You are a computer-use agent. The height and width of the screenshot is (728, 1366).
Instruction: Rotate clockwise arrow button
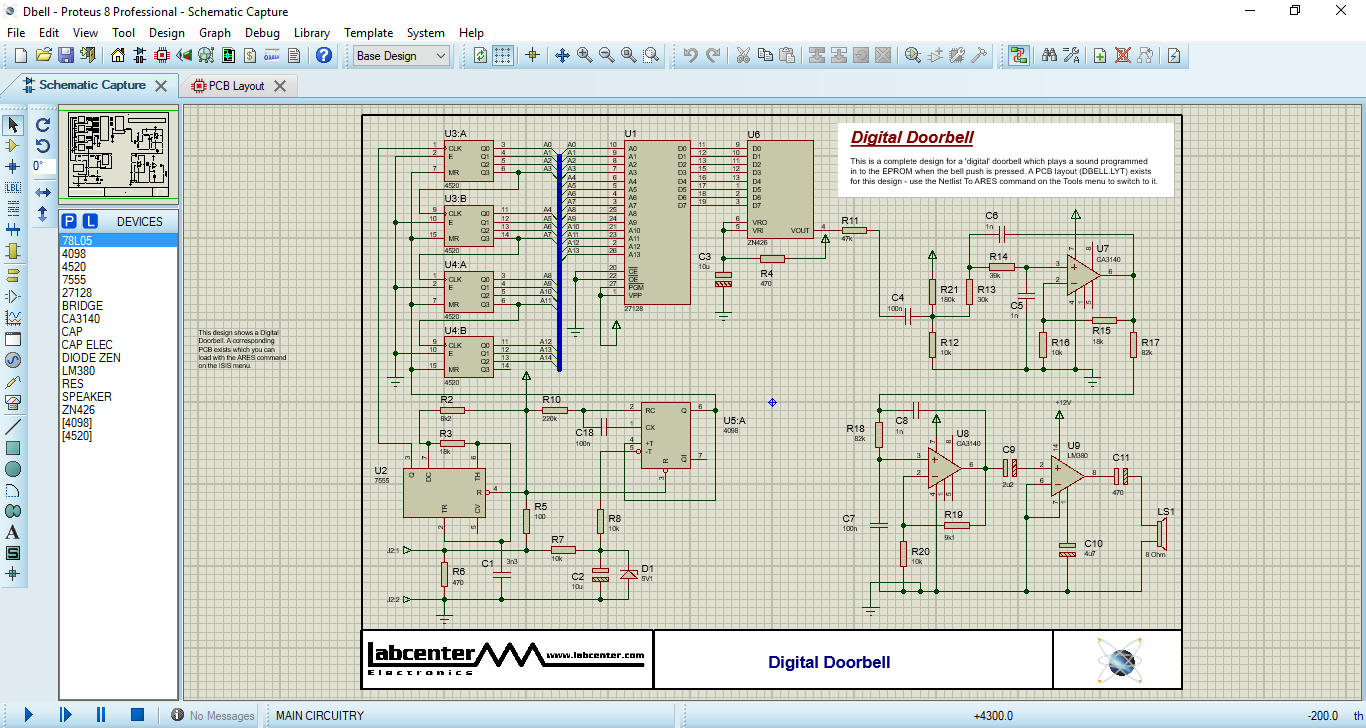[x=43, y=125]
